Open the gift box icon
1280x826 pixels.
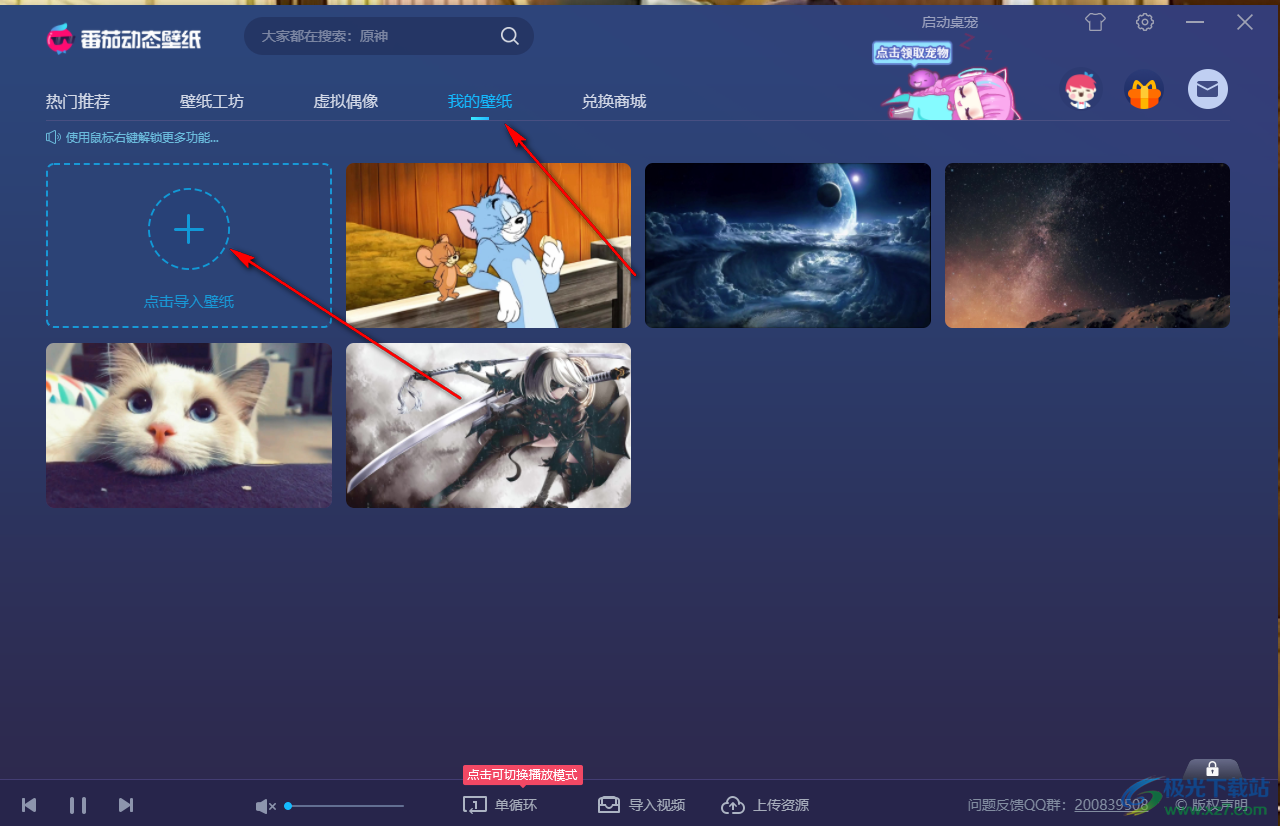click(1143, 92)
